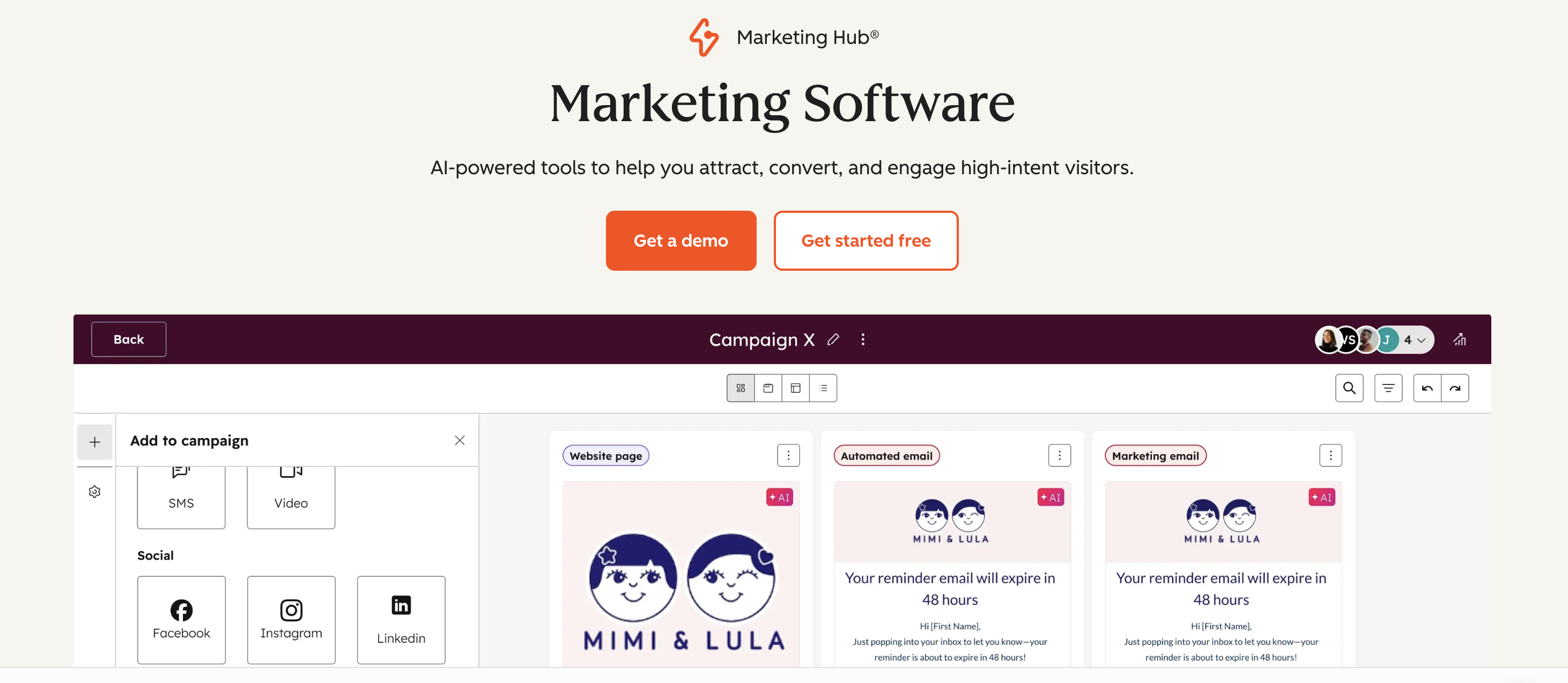Expand the collaborators avatar dropdown
Viewport: 1568px width, 683px height.
[1416, 340]
